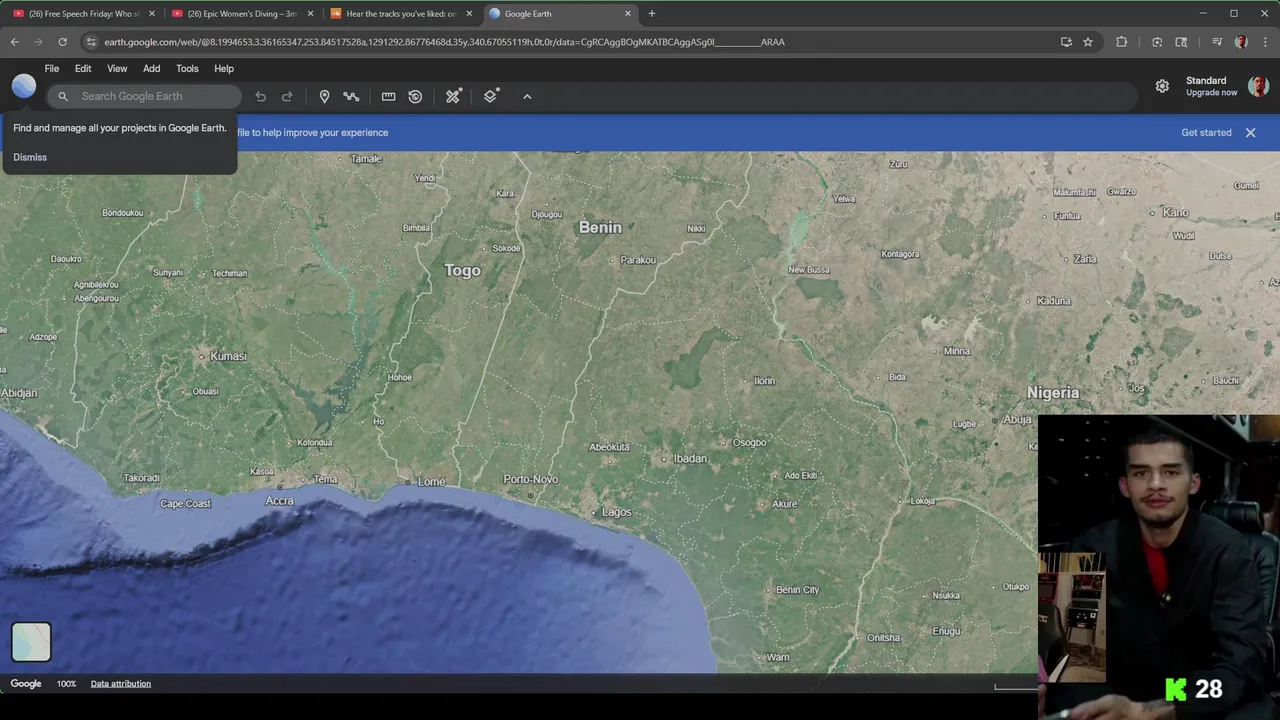
Task: Click the 100% zoom indicator
Action: point(66,684)
